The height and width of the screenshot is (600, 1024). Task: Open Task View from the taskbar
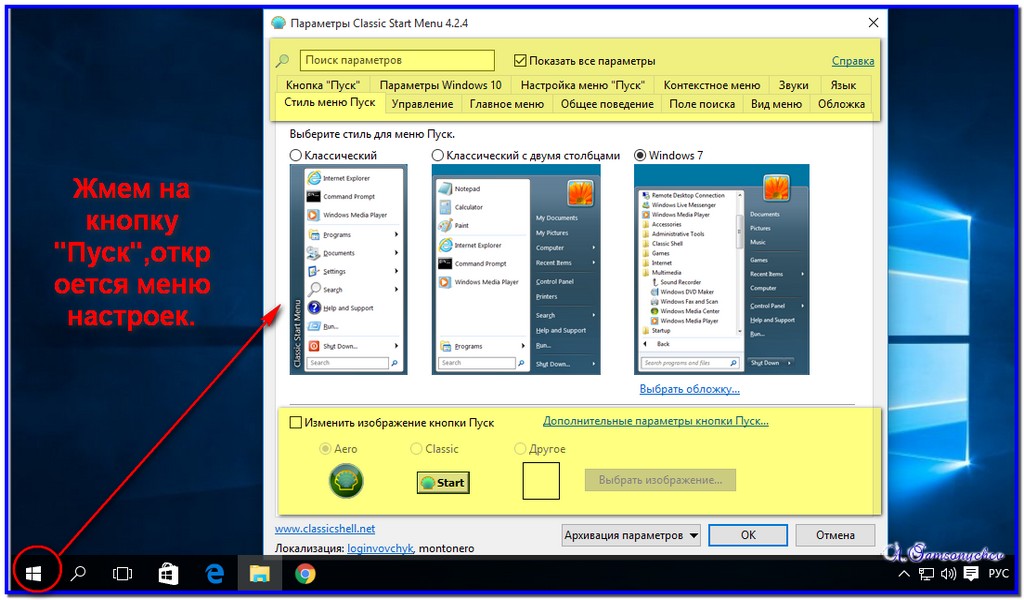(122, 574)
